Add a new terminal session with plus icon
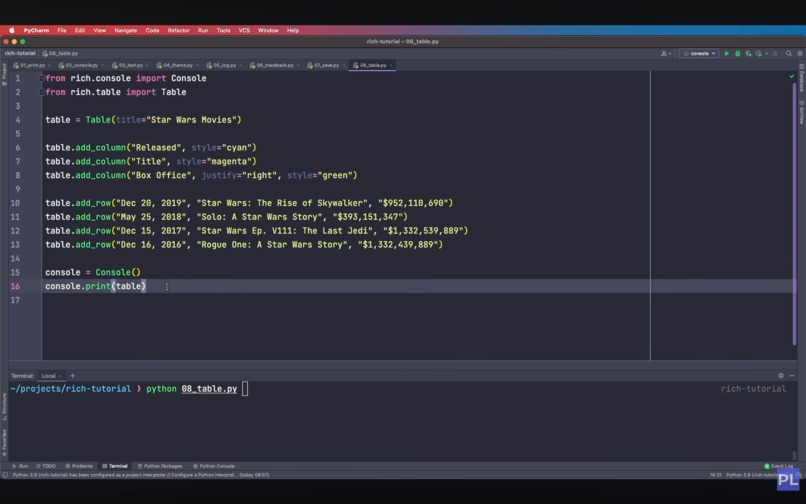 pyautogui.click(x=72, y=375)
